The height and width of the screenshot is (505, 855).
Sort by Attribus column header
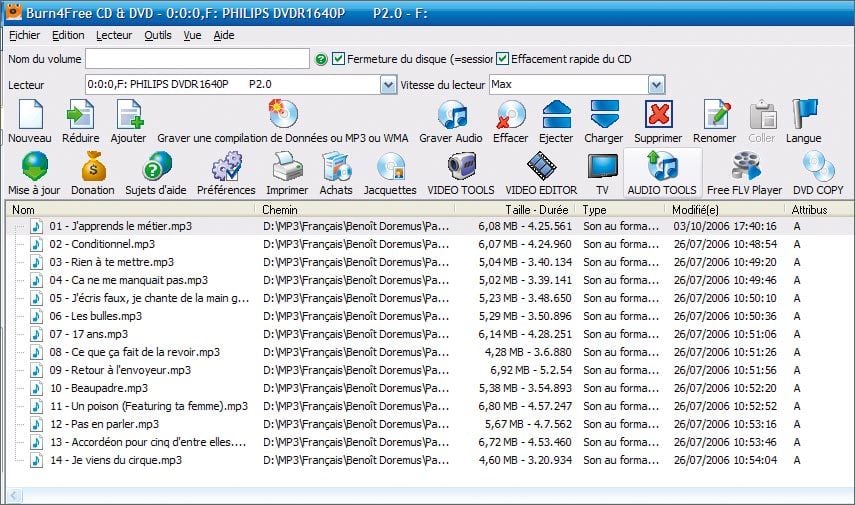click(819, 209)
